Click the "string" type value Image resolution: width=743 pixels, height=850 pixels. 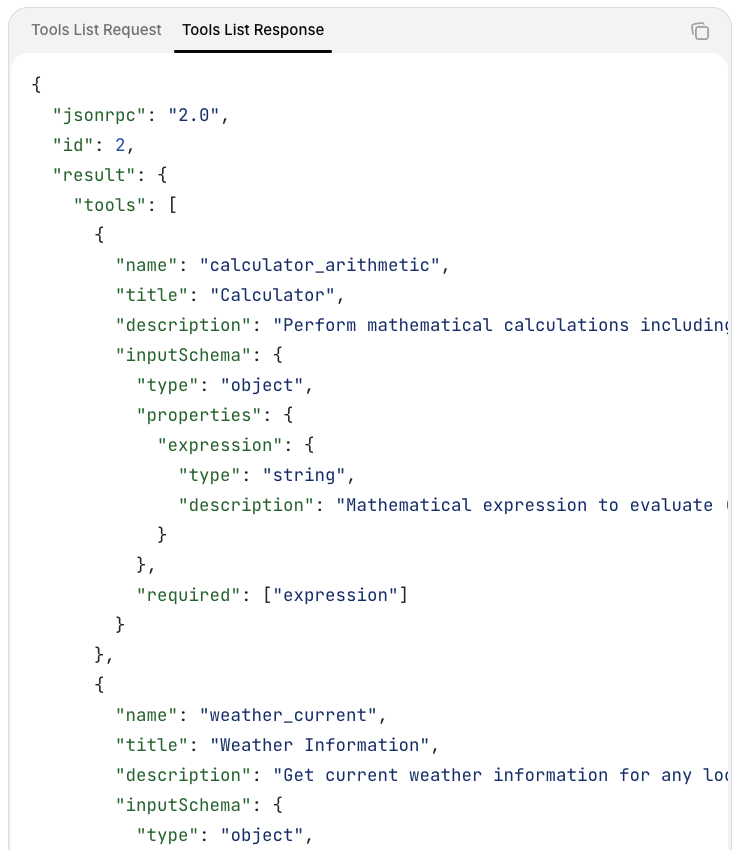(x=304, y=475)
